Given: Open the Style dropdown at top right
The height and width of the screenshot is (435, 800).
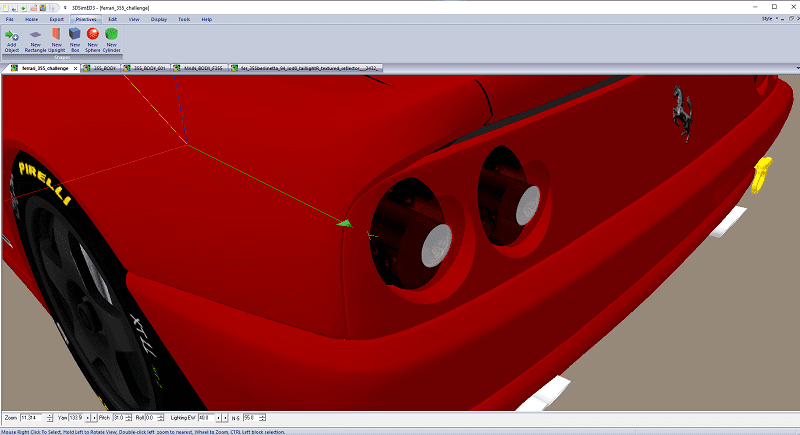Looking at the screenshot, I should [769, 19].
